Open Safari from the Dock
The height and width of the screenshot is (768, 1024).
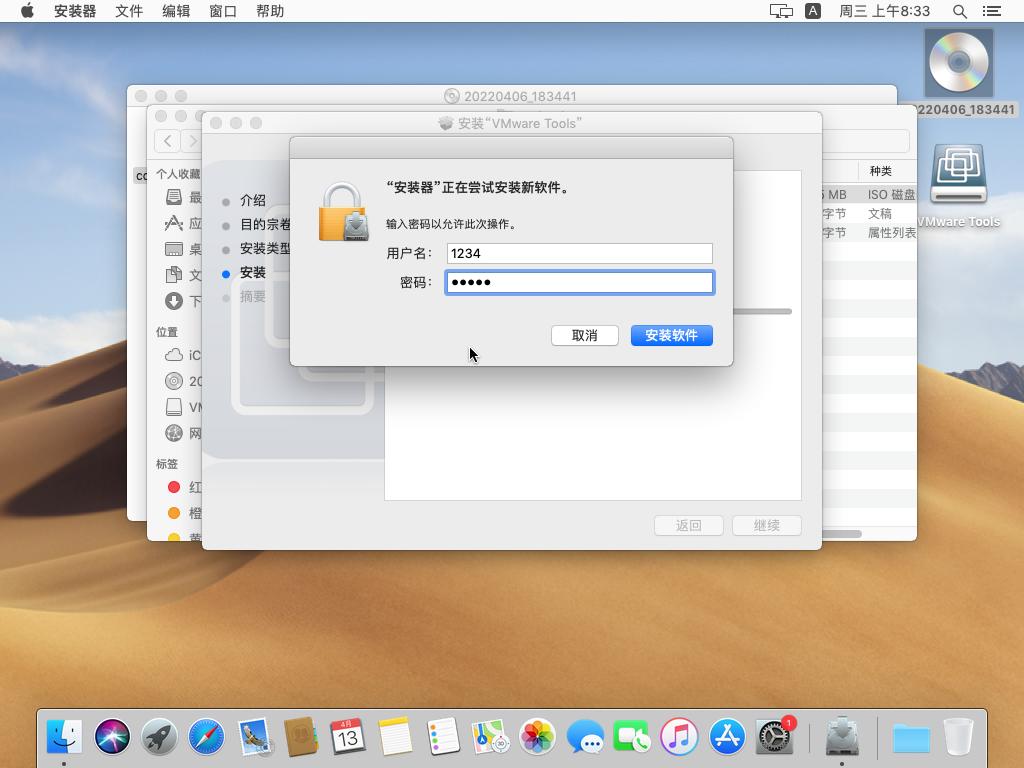coord(206,737)
